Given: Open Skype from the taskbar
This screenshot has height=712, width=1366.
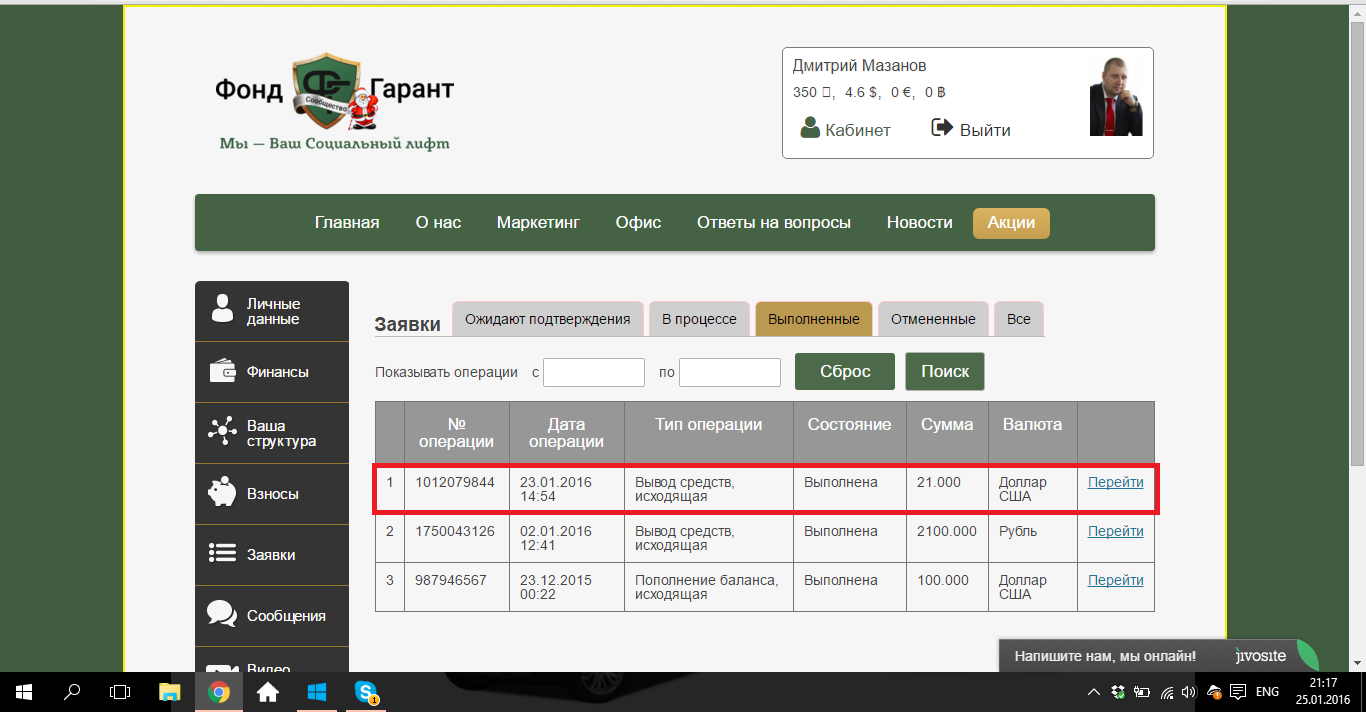Looking at the screenshot, I should click(365, 692).
